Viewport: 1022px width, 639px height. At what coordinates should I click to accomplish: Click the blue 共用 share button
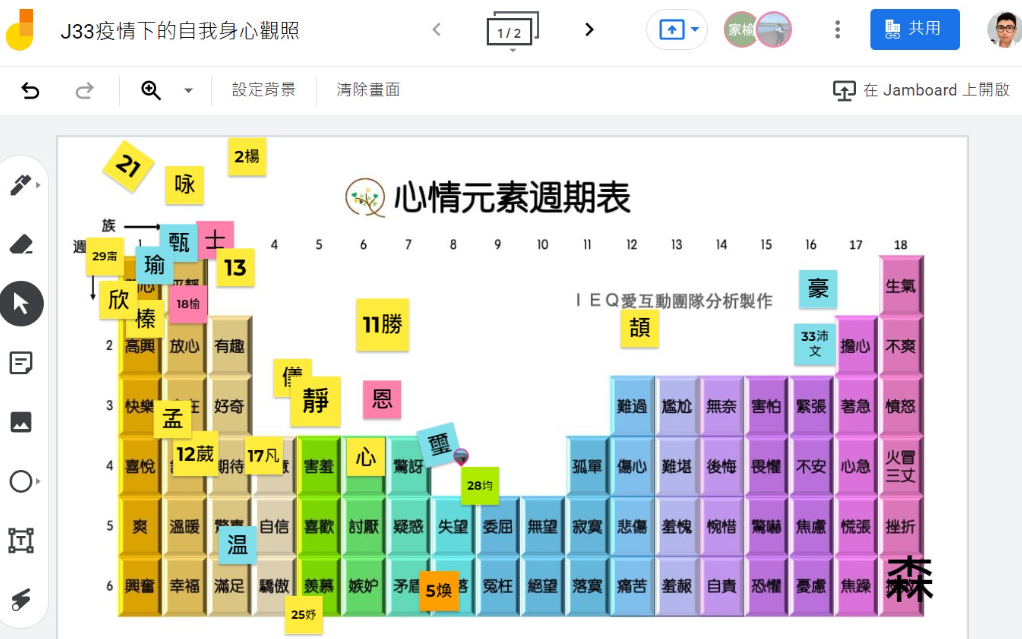coord(914,30)
